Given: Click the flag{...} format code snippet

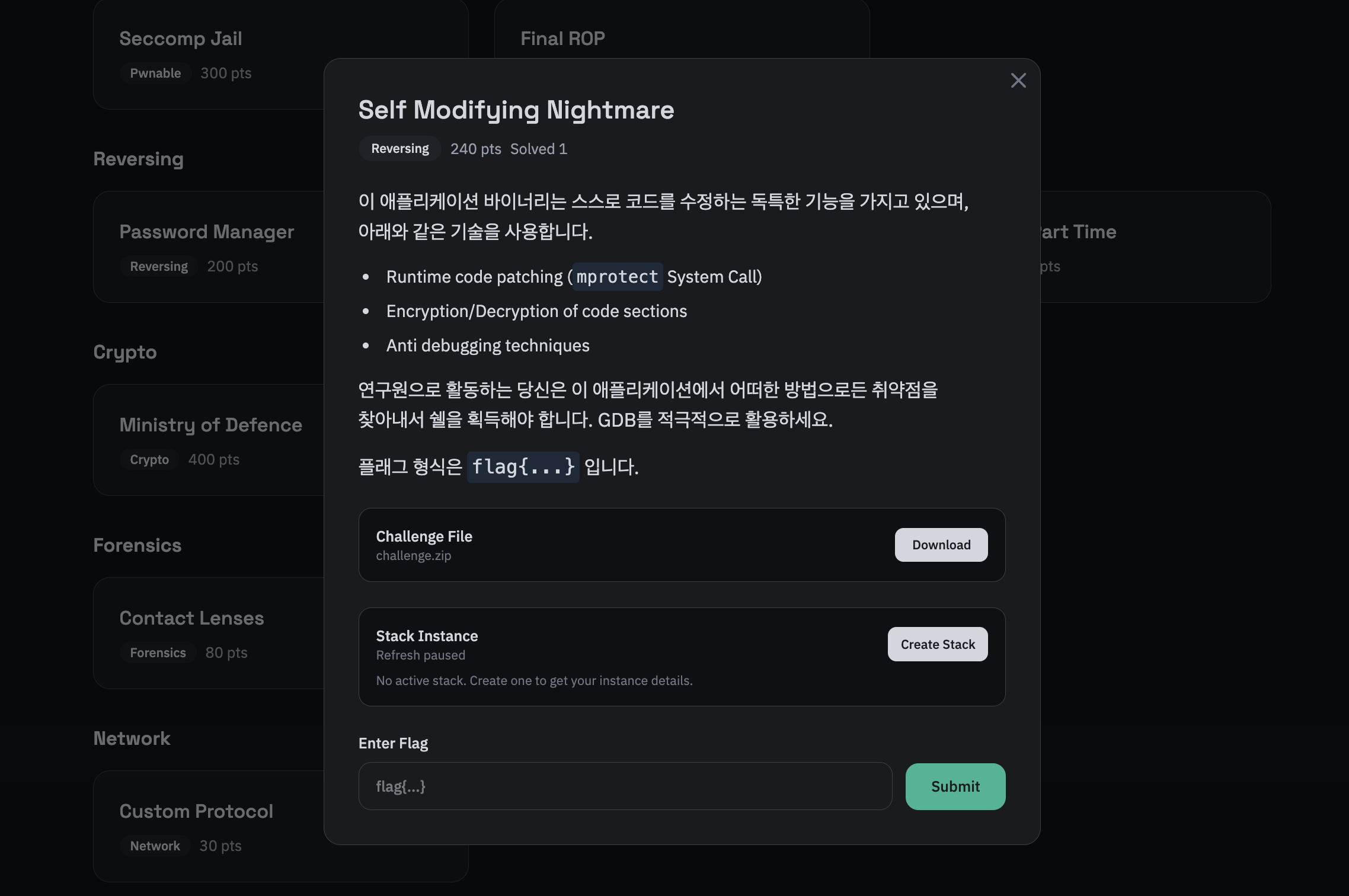Looking at the screenshot, I should tap(523, 467).
